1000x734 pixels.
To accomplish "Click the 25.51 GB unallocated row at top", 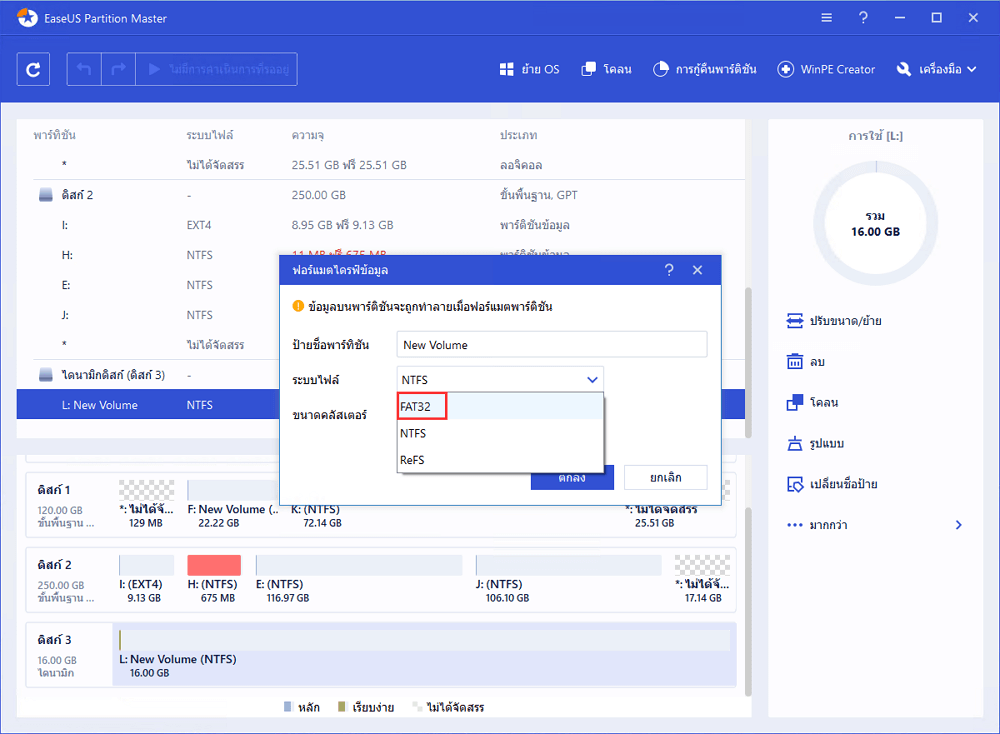I will point(380,165).
